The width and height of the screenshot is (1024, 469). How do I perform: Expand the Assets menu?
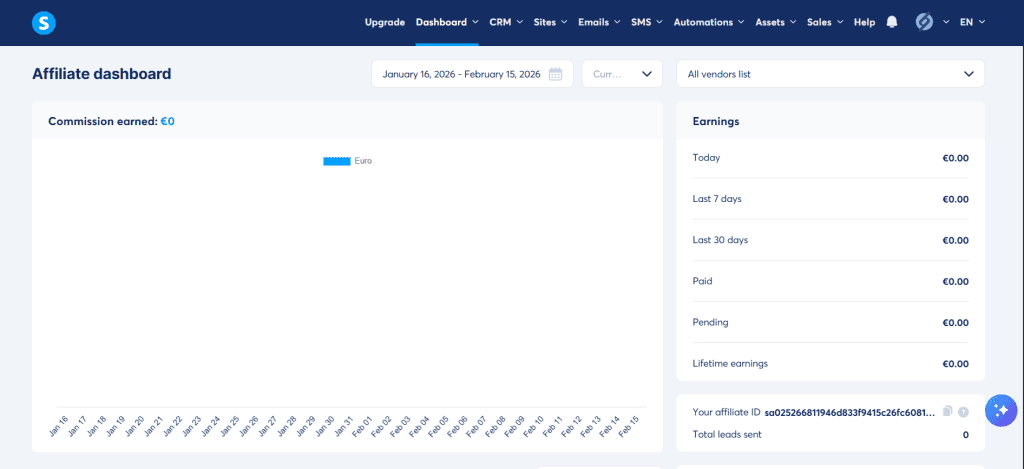[x=776, y=22]
